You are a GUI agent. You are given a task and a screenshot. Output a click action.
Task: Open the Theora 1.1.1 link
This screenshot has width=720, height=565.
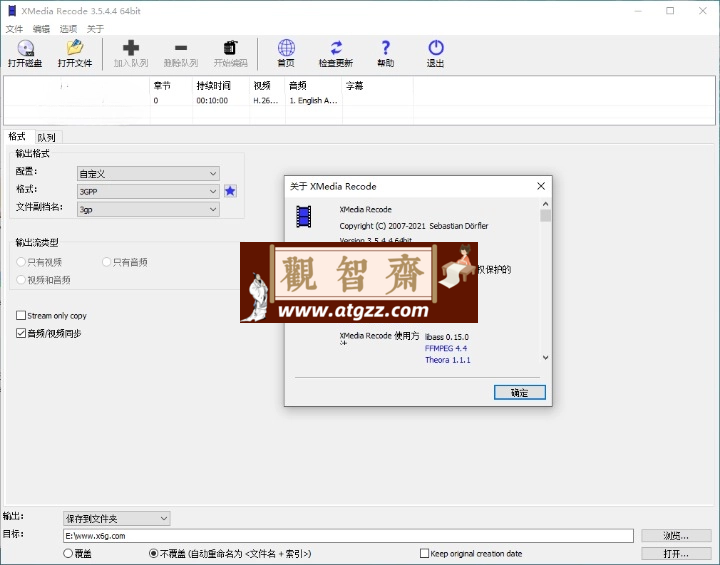coord(448,360)
